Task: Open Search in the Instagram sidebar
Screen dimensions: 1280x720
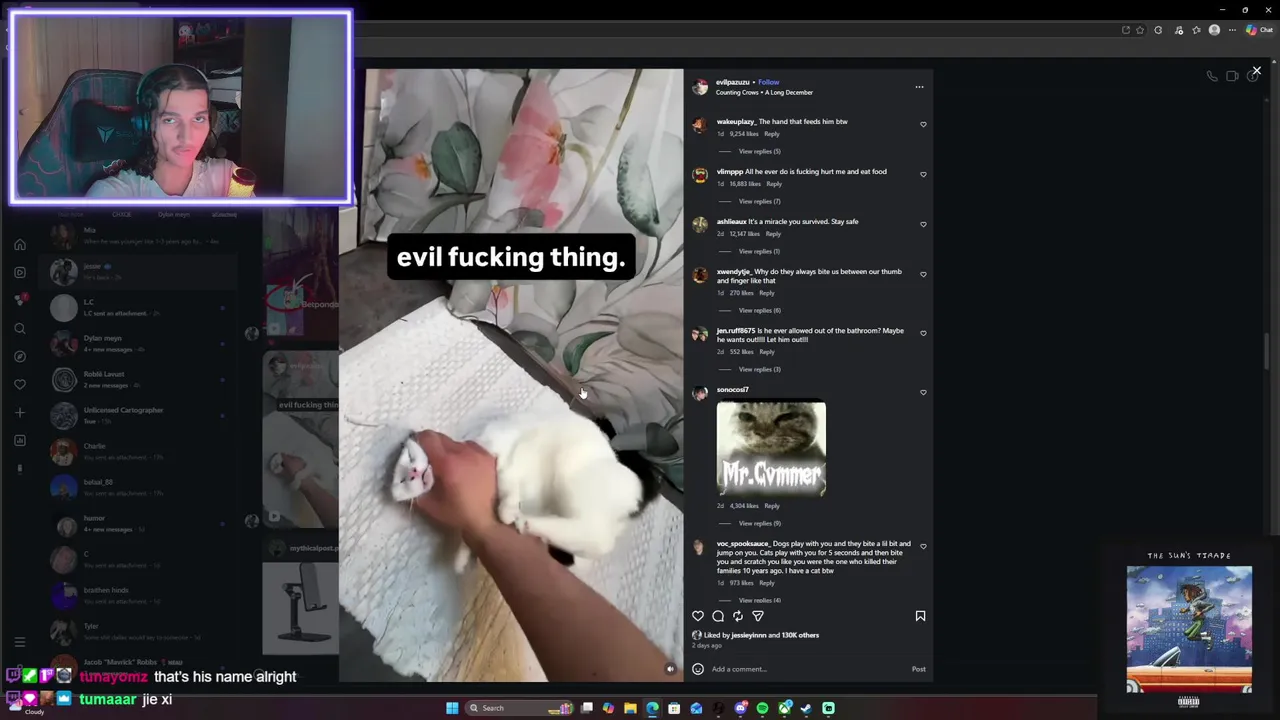Action: tap(19, 328)
